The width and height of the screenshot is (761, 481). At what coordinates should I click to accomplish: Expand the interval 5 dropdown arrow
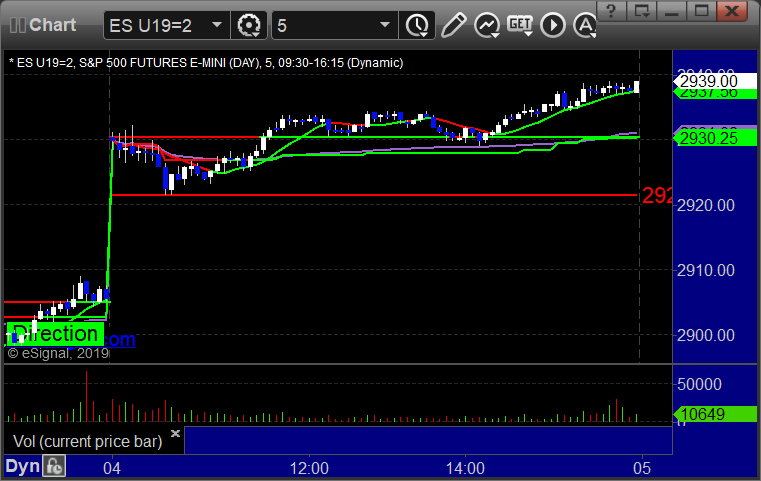(385, 25)
